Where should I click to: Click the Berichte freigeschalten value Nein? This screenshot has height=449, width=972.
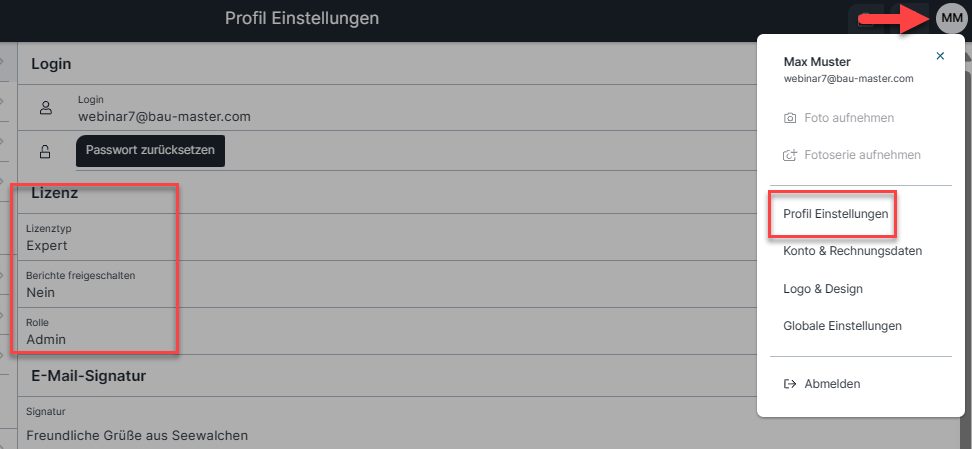pos(41,293)
